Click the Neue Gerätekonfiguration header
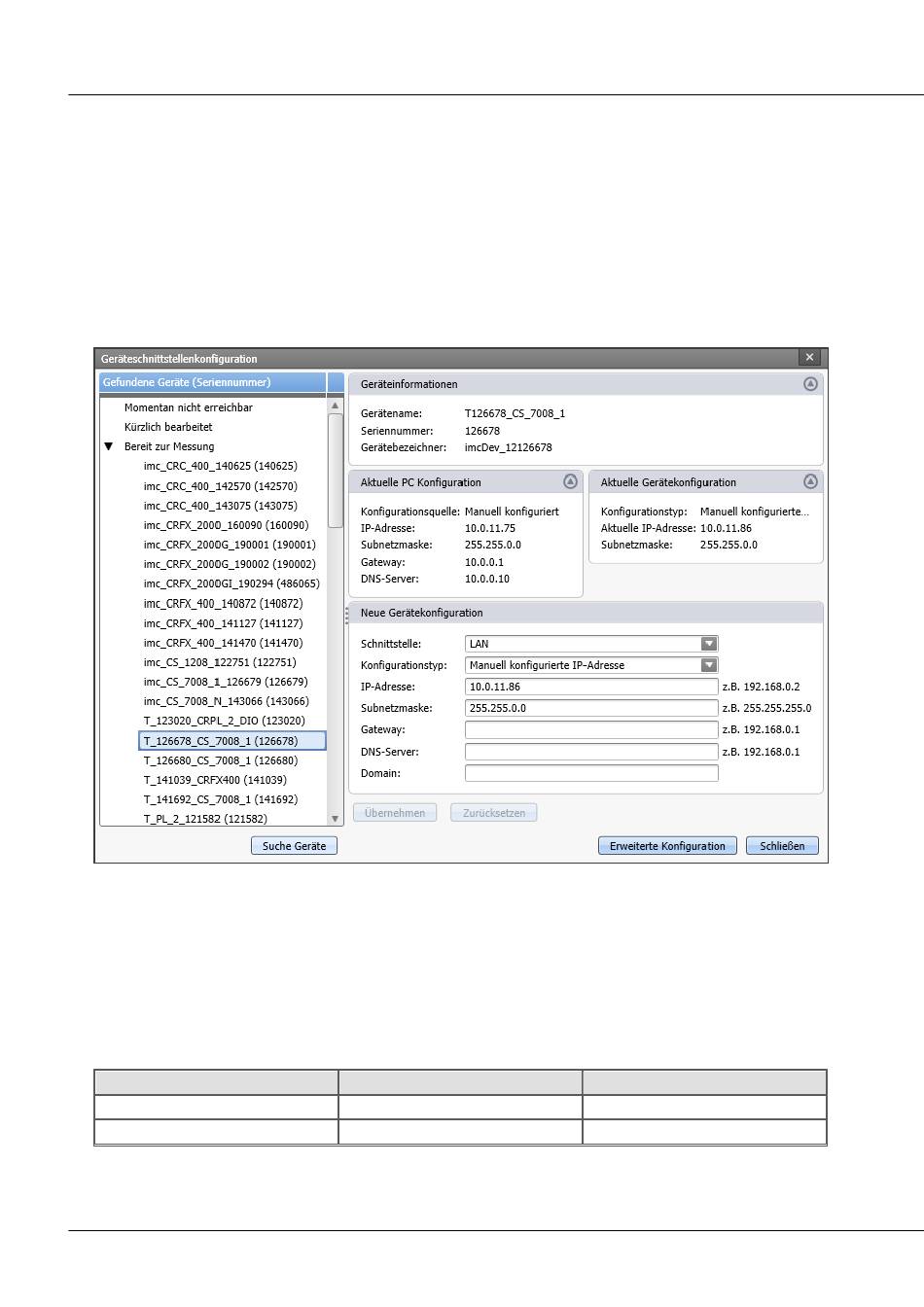The height and width of the screenshot is (1307, 924). (586, 613)
